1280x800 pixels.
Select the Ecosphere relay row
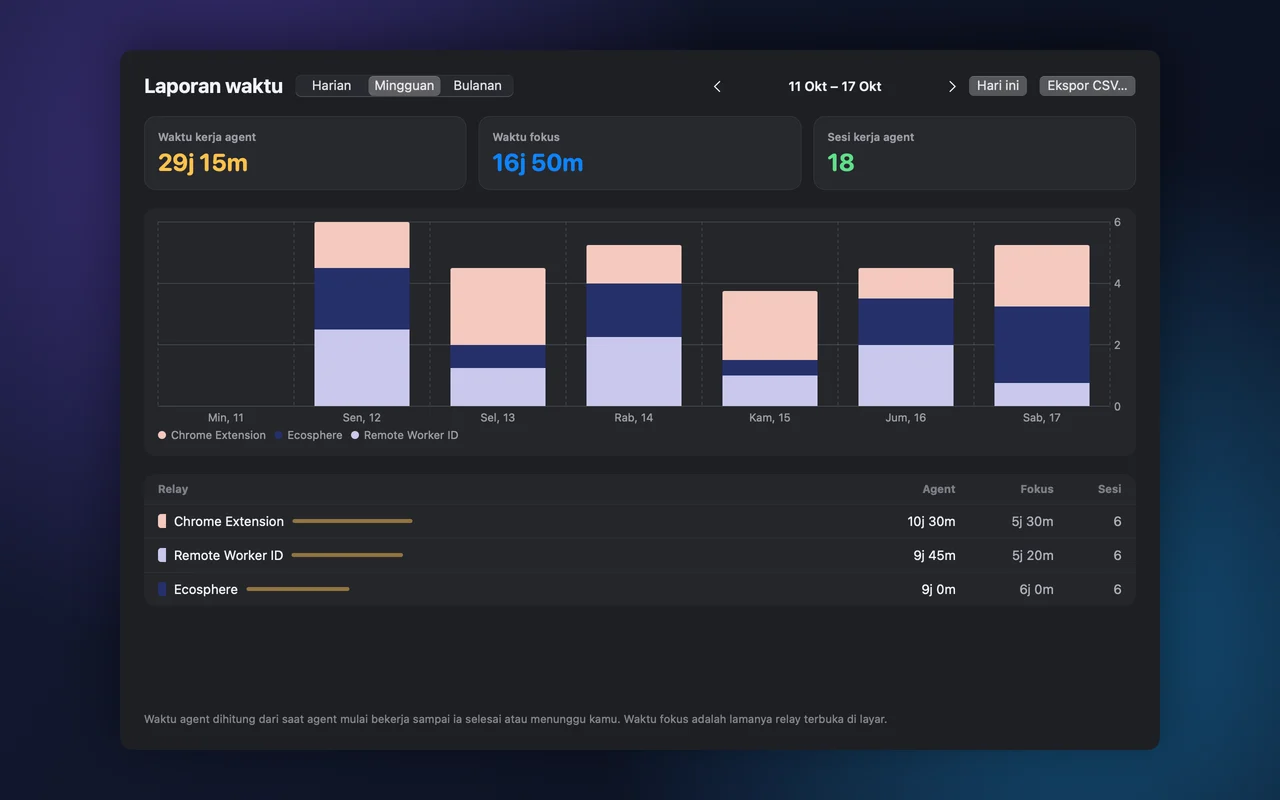pos(640,589)
